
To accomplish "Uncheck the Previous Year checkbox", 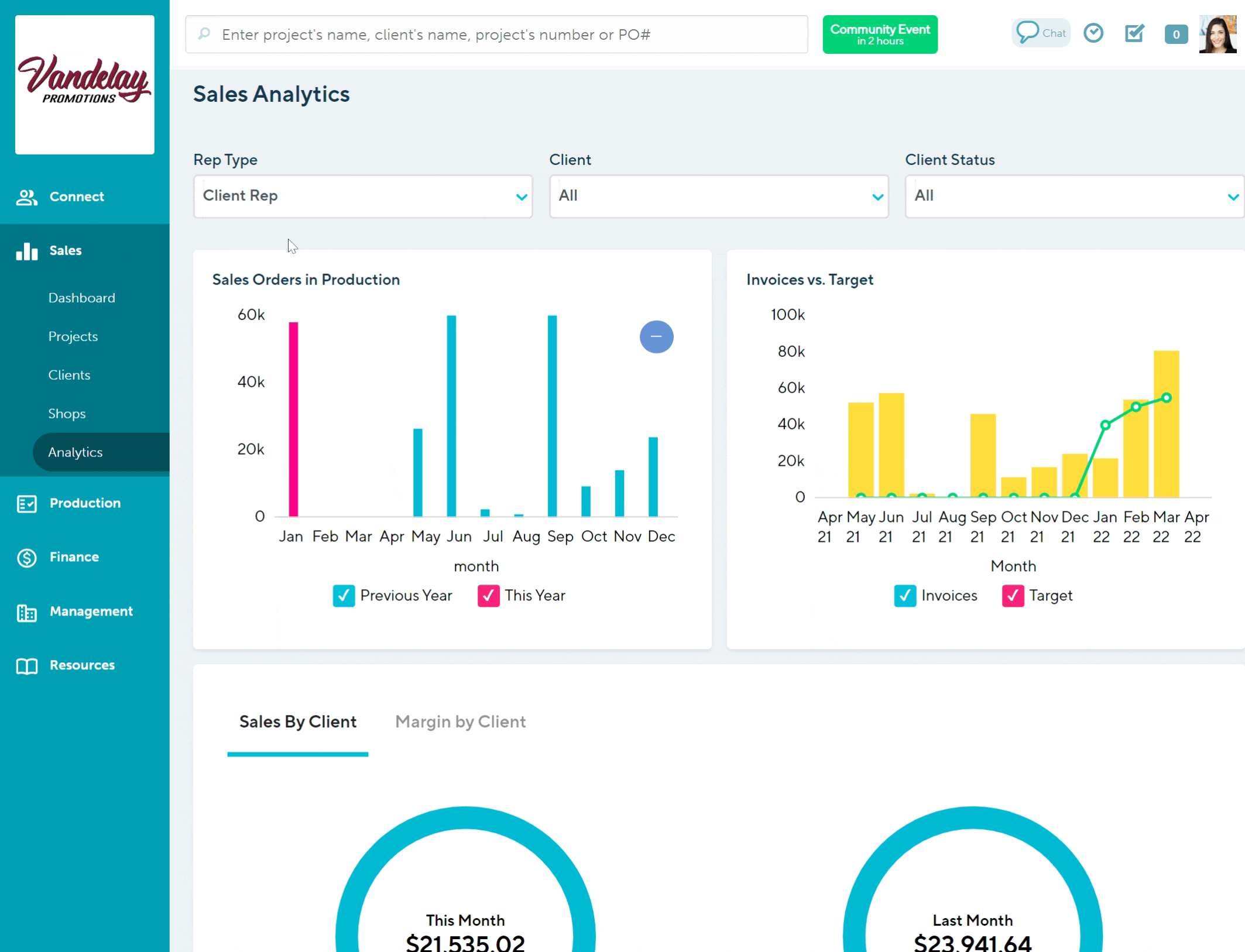I will [x=344, y=596].
